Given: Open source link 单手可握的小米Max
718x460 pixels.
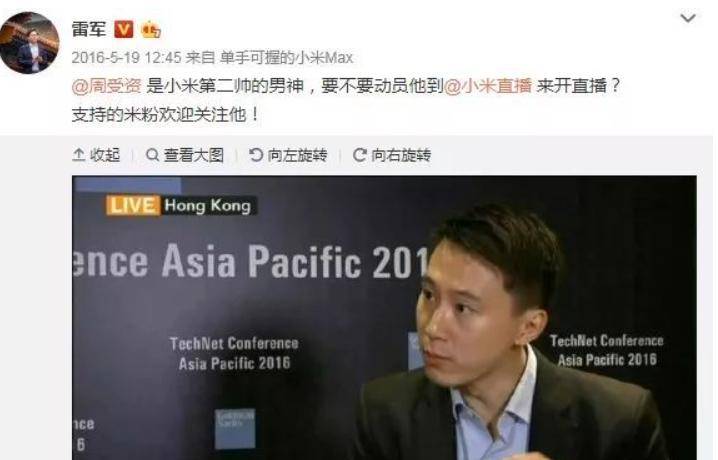Looking at the screenshot, I should coord(287,58).
